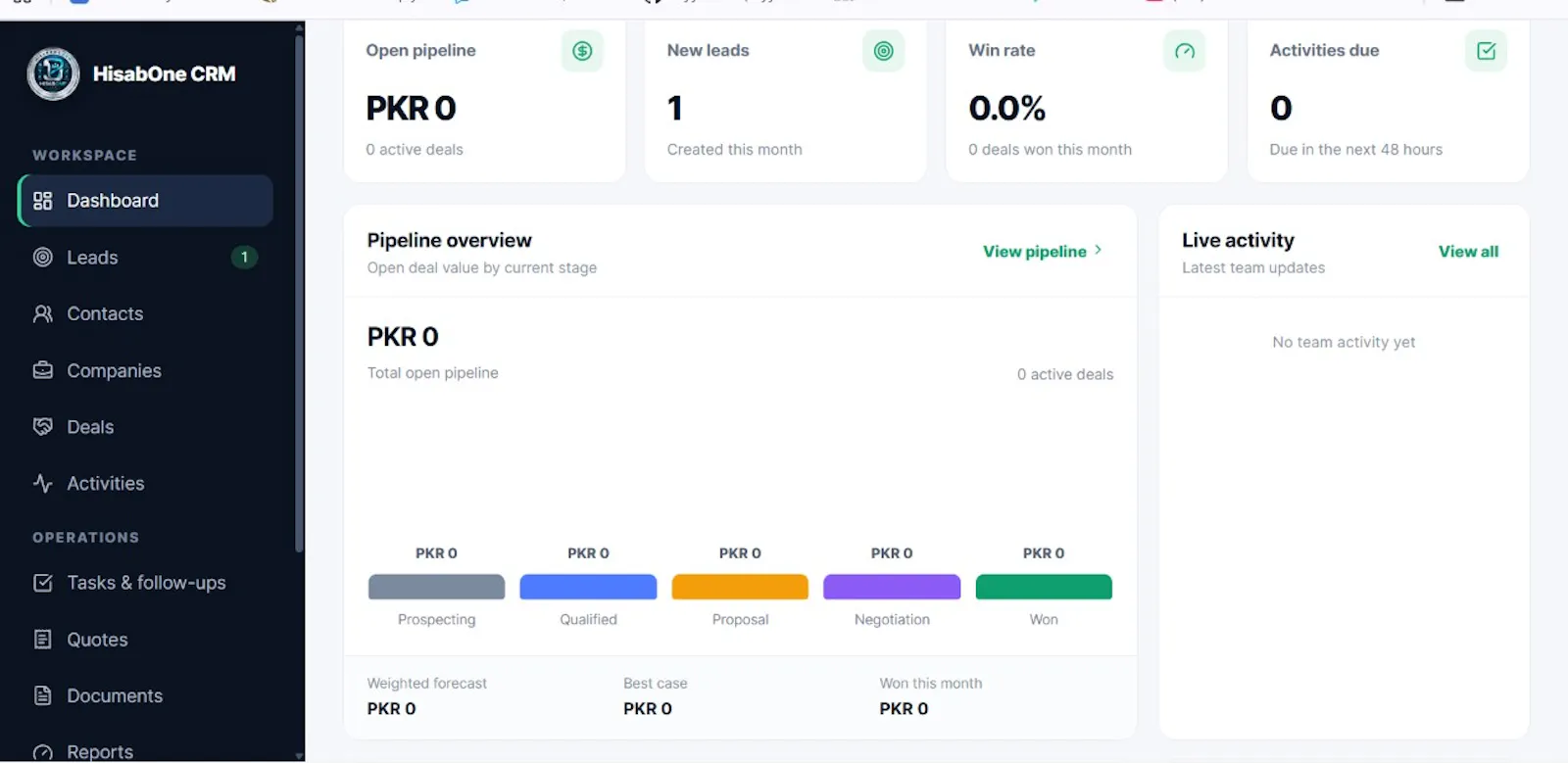
Task: Click the Quotes document icon in sidebar
Action: click(42, 640)
